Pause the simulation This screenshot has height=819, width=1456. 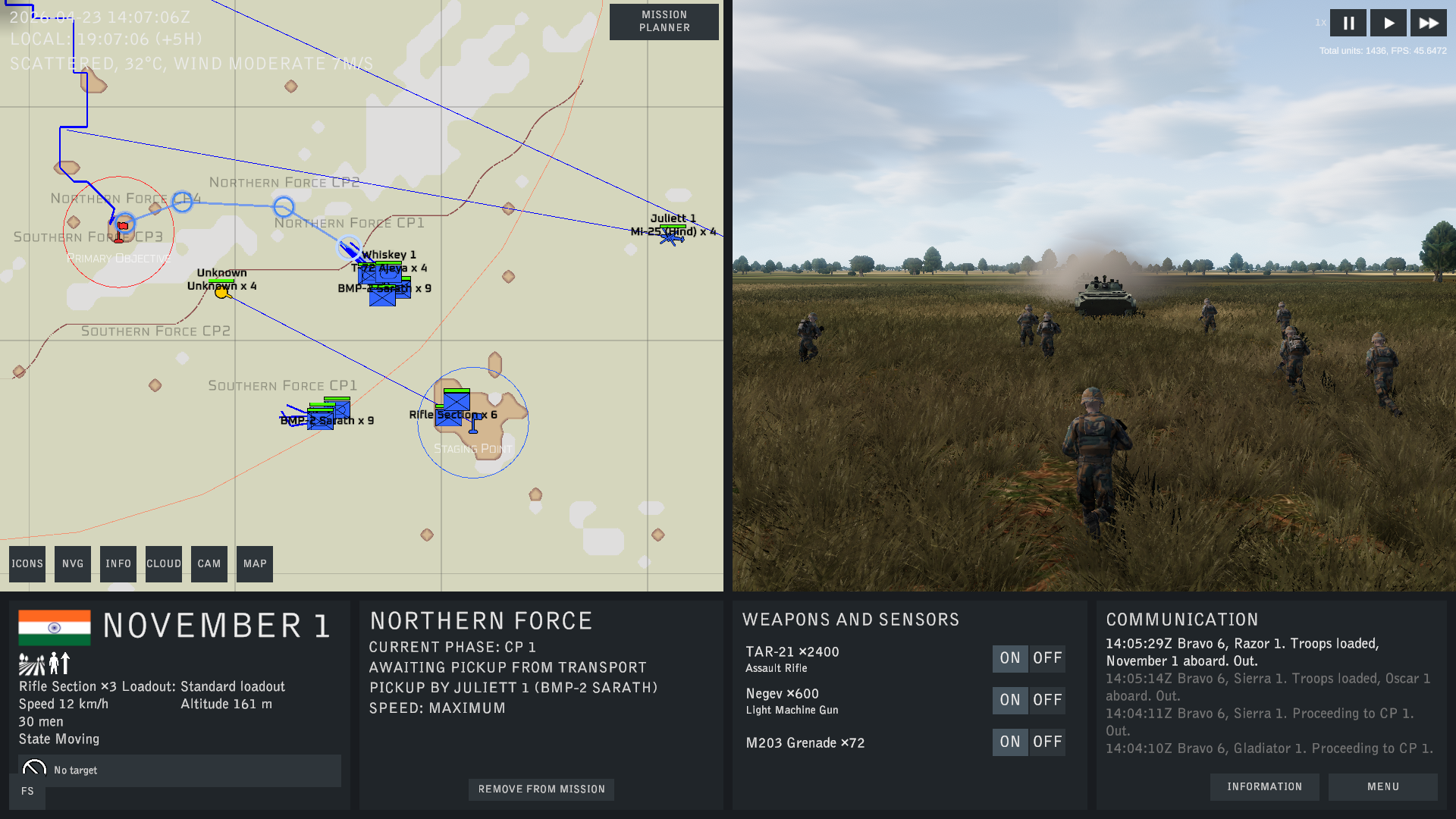1348,24
